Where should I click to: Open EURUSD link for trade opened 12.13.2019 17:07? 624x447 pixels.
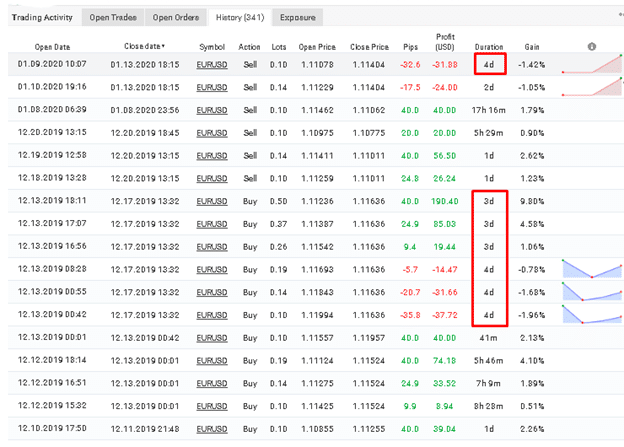212,224
